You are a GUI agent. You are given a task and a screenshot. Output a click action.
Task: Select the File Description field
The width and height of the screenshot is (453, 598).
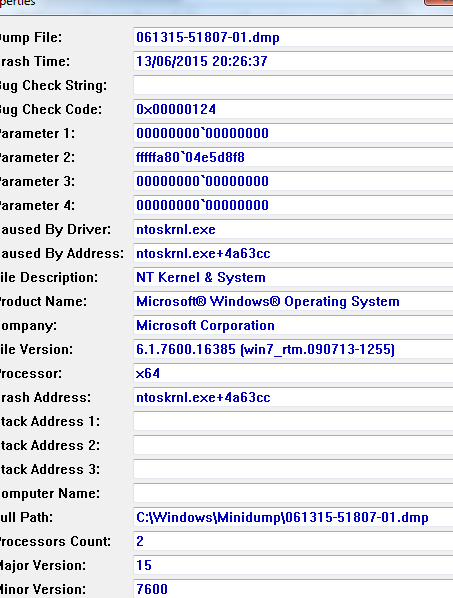(x=293, y=277)
